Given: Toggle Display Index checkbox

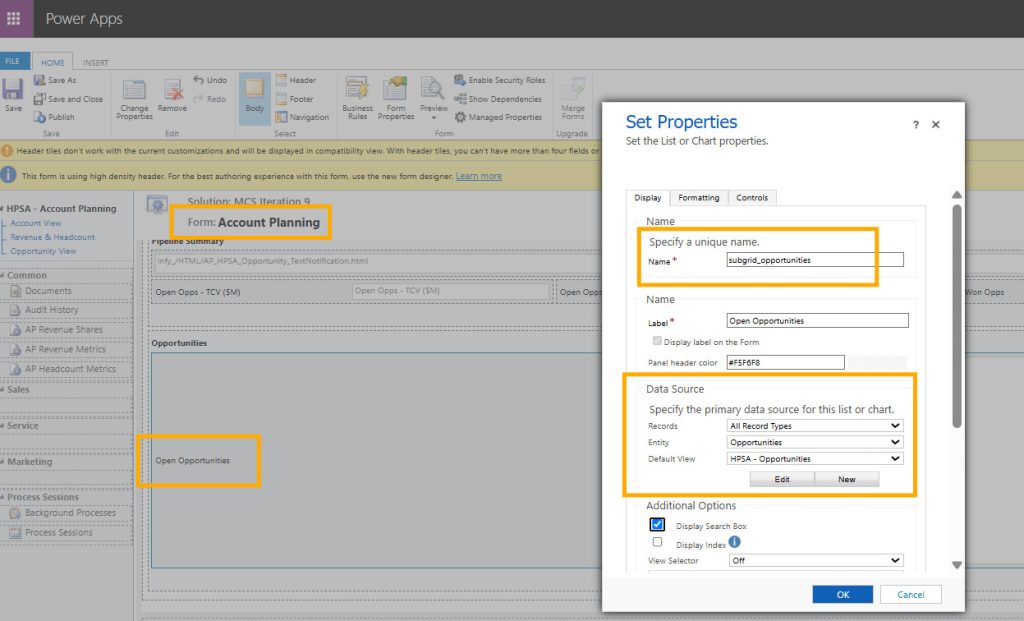Looking at the screenshot, I should (657, 542).
